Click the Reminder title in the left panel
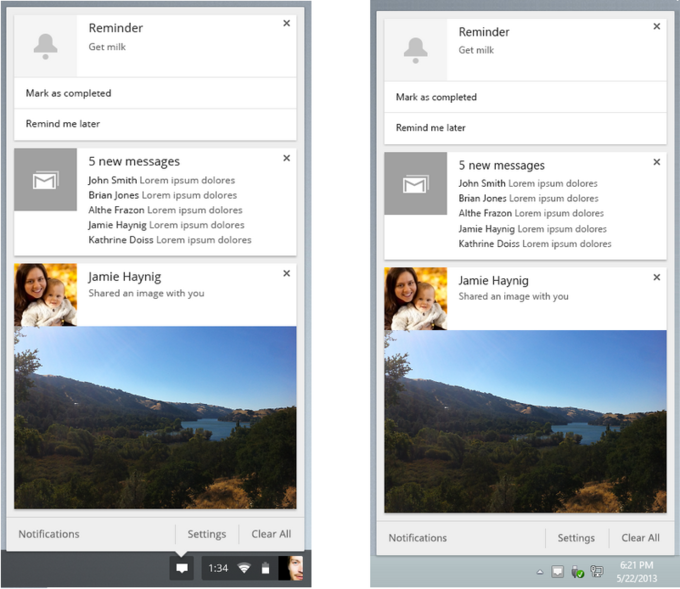 (116, 28)
